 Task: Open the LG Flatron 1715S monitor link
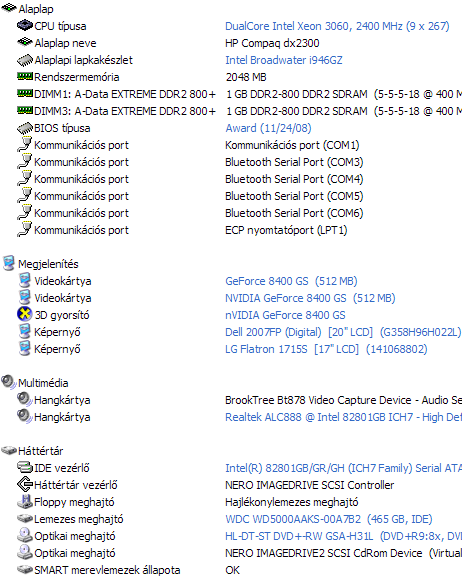pos(326,349)
